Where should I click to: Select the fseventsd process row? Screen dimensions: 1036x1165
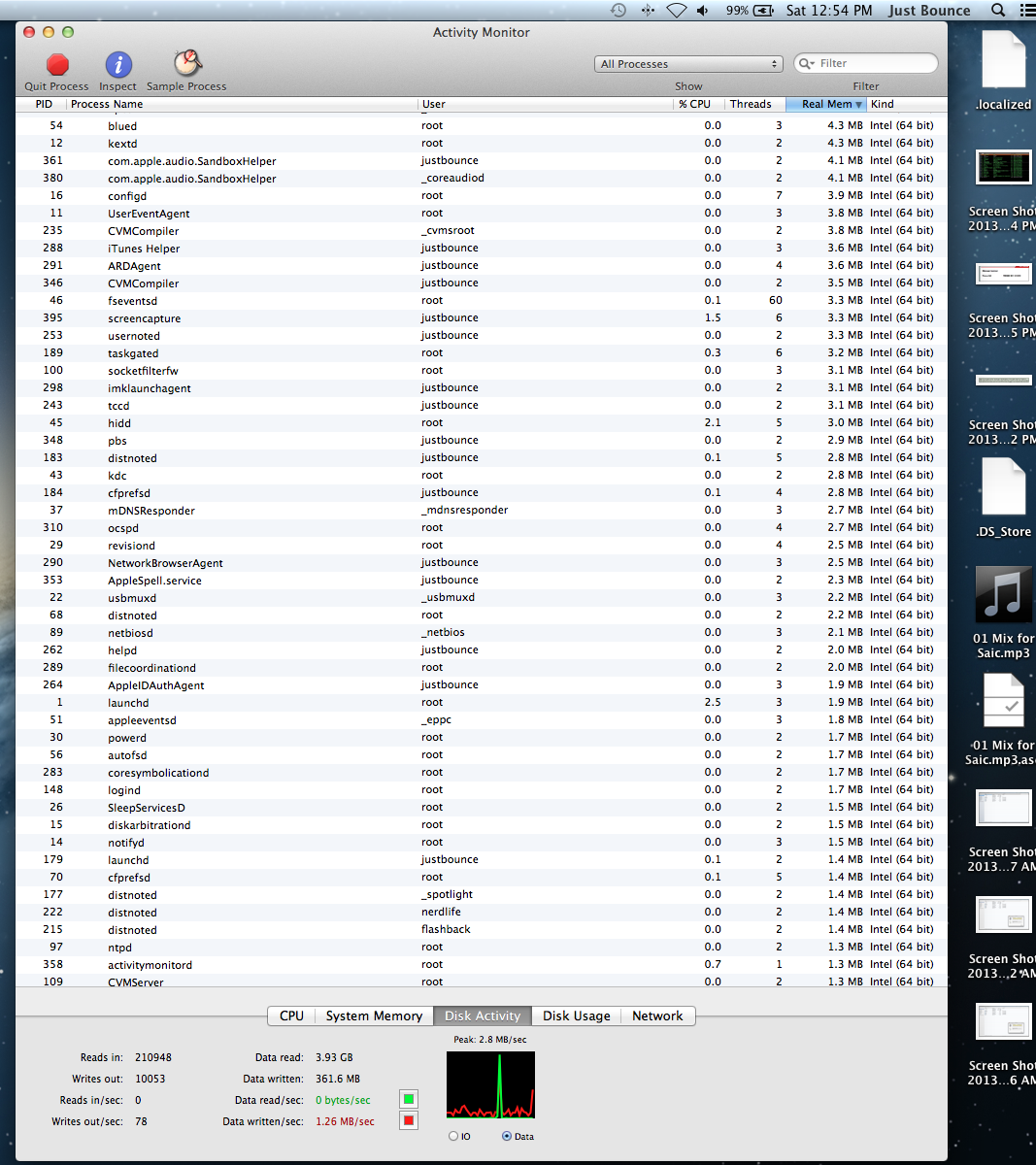point(481,300)
